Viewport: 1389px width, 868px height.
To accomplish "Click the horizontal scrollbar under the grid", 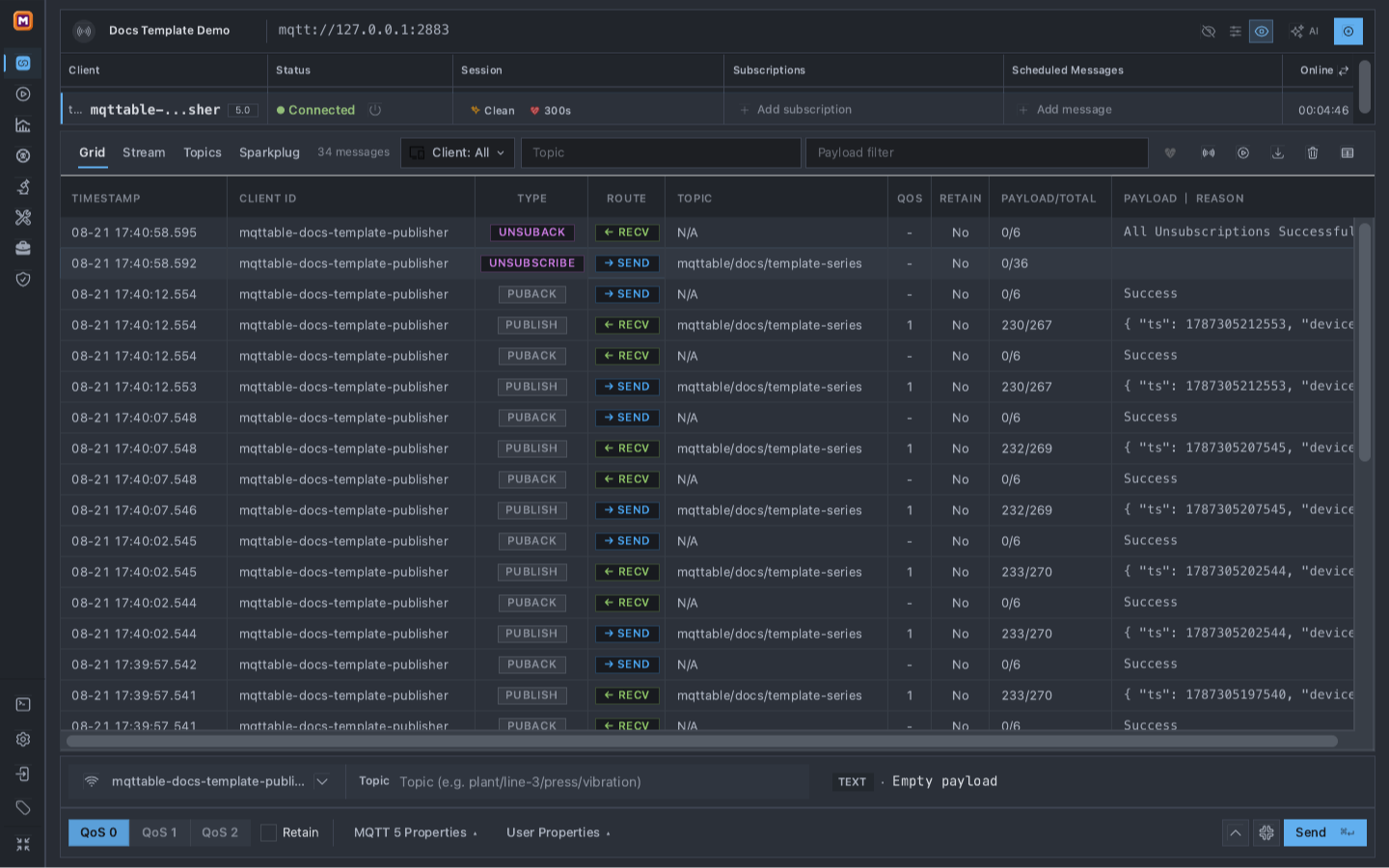I will 701,742.
